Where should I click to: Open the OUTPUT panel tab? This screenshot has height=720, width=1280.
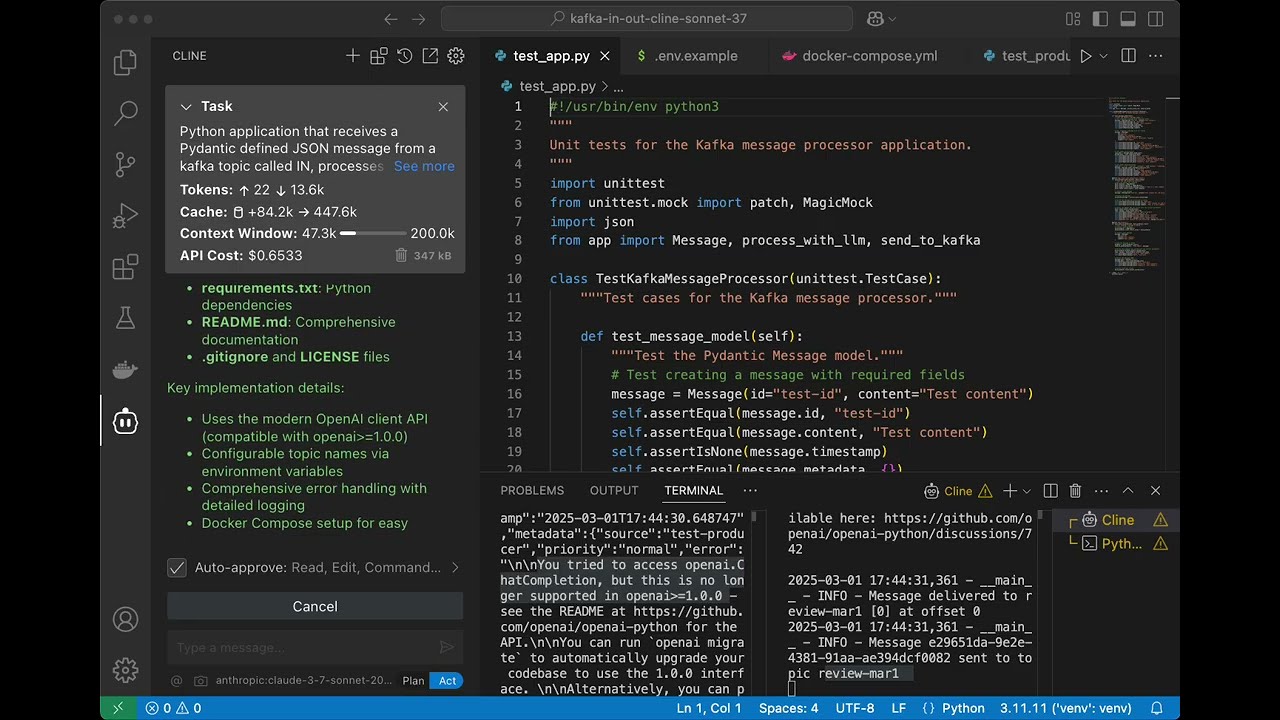click(614, 490)
